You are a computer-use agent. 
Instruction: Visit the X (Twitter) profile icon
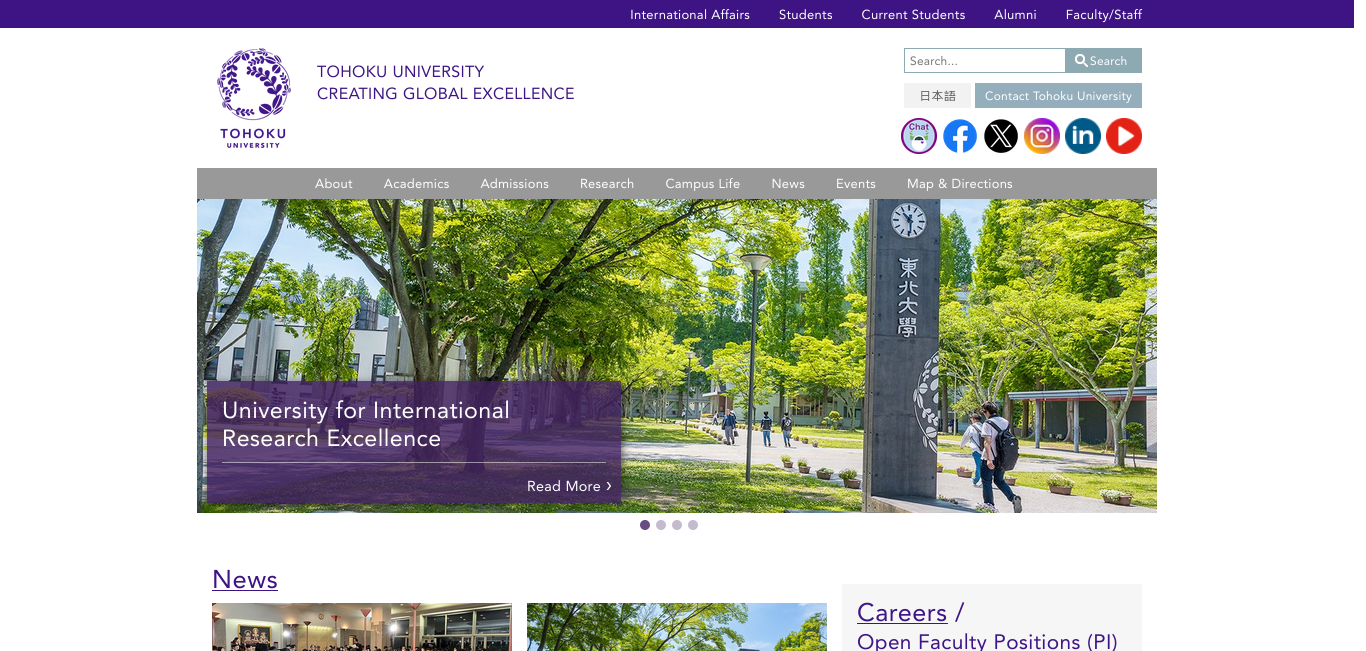pyautogui.click(x=1001, y=136)
